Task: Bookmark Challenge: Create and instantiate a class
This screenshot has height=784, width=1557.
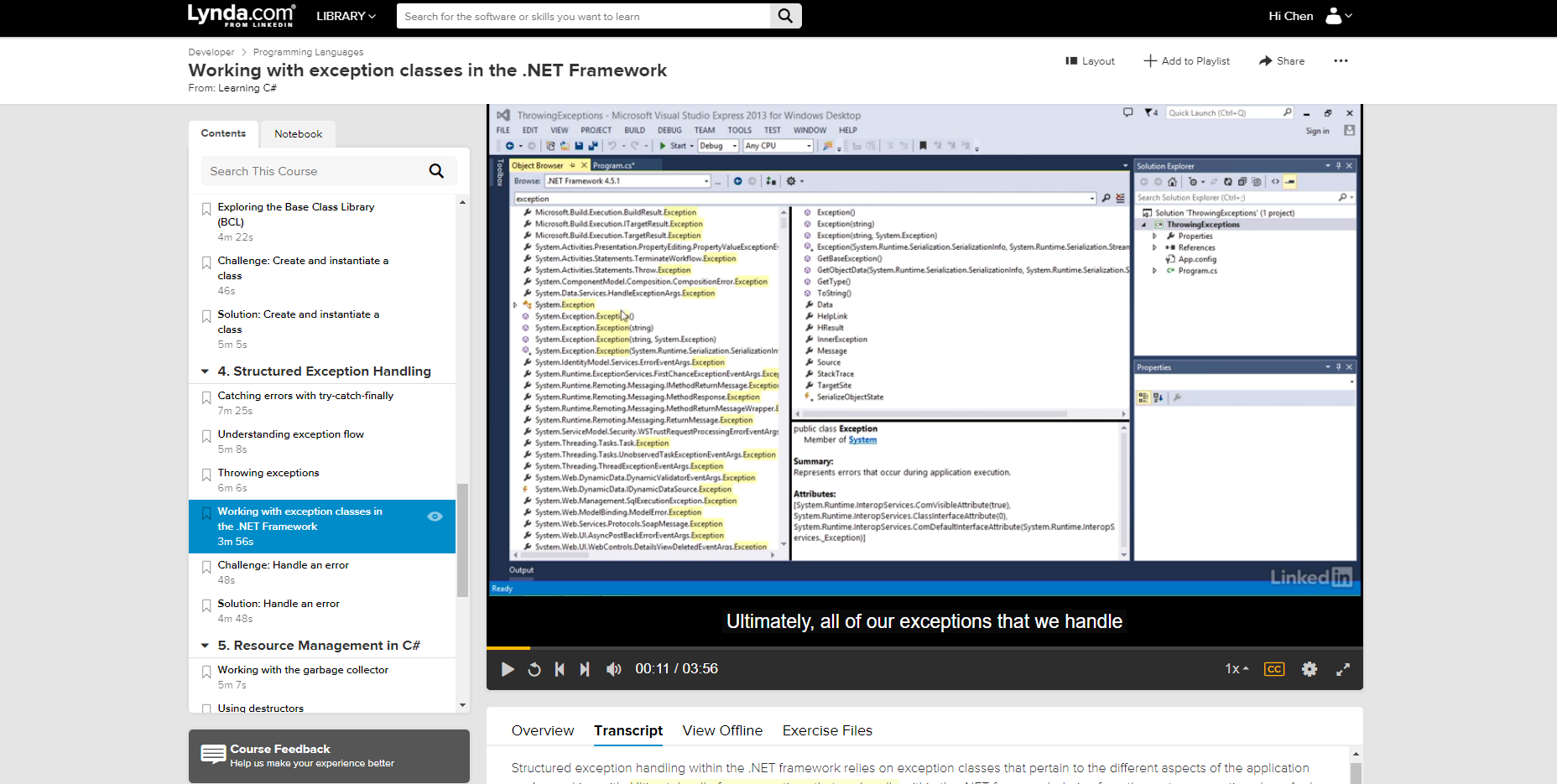Action: click(206, 262)
